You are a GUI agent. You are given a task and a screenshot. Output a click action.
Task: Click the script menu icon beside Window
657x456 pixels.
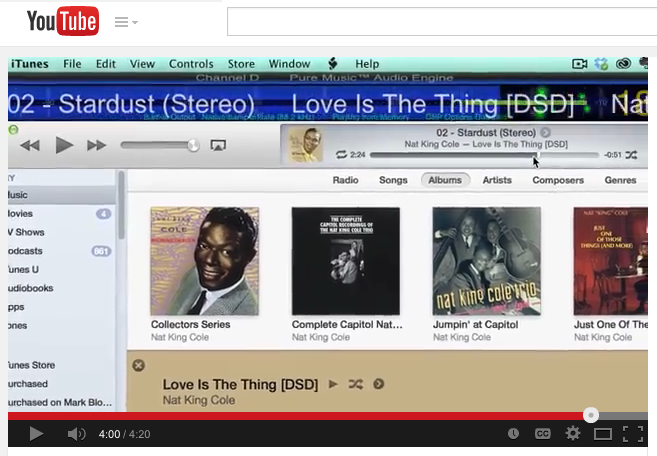(333, 64)
